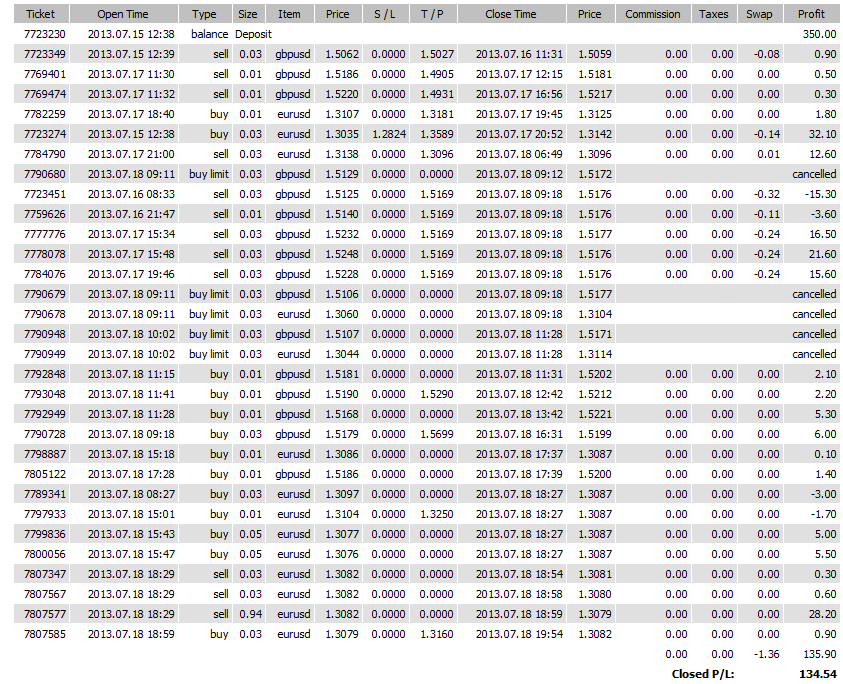Select ticket 7807585

[45, 634]
